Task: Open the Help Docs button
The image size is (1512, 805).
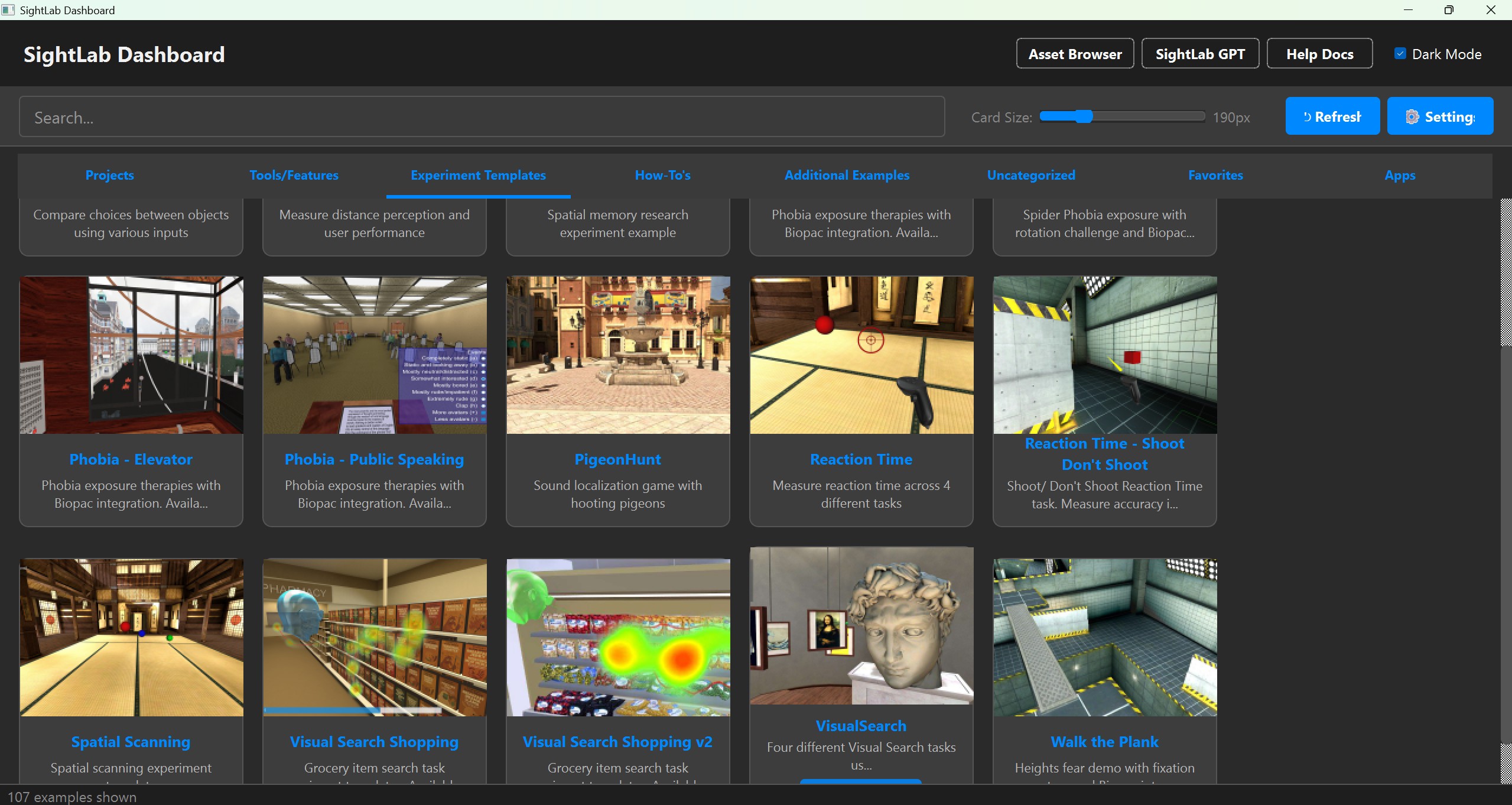Action: click(1319, 54)
